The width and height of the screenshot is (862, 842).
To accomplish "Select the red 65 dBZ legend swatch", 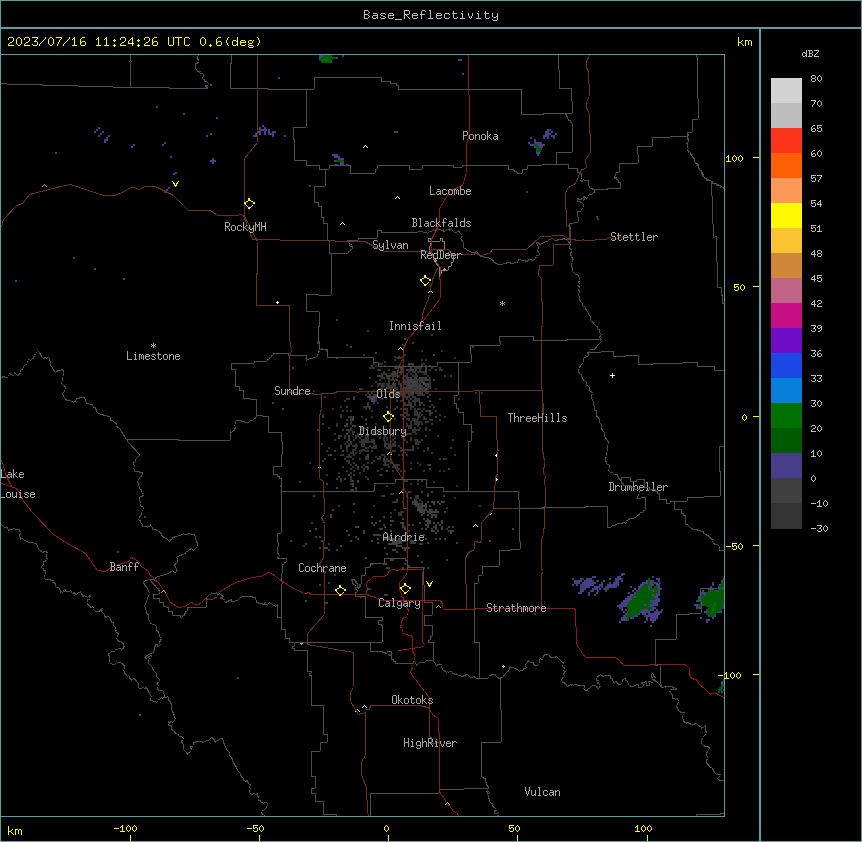I will coord(786,140).
